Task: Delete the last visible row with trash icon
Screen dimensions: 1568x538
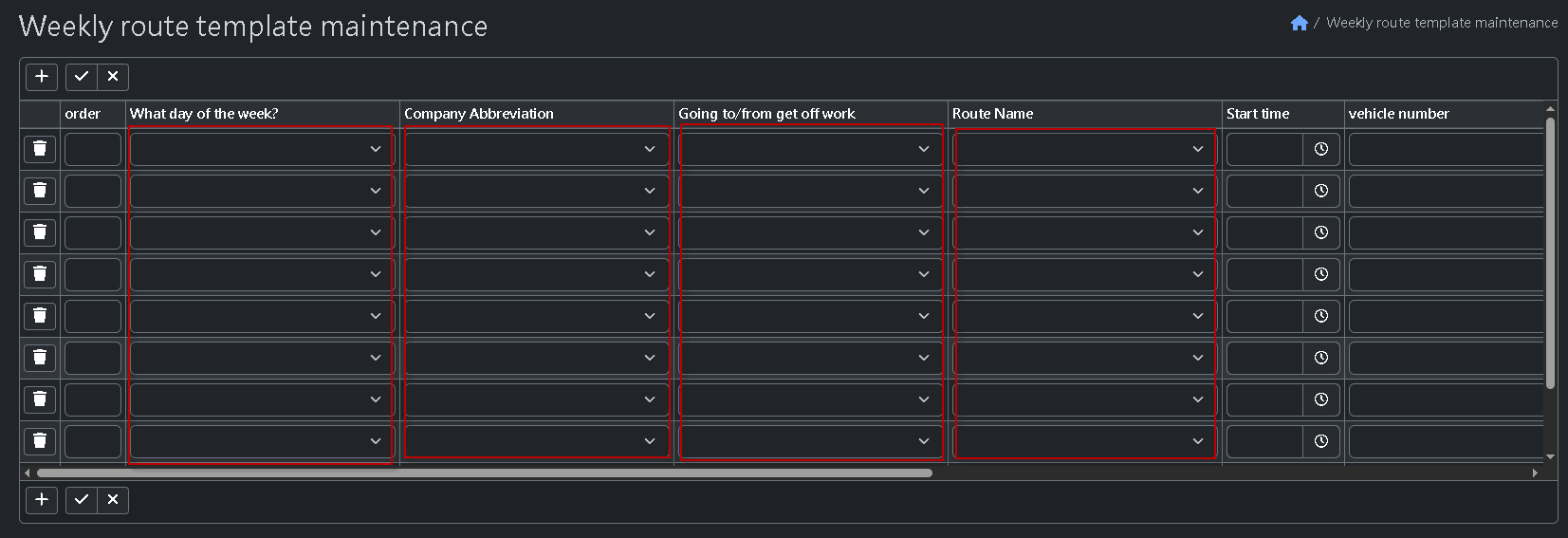Action: (x=40, y=441)
